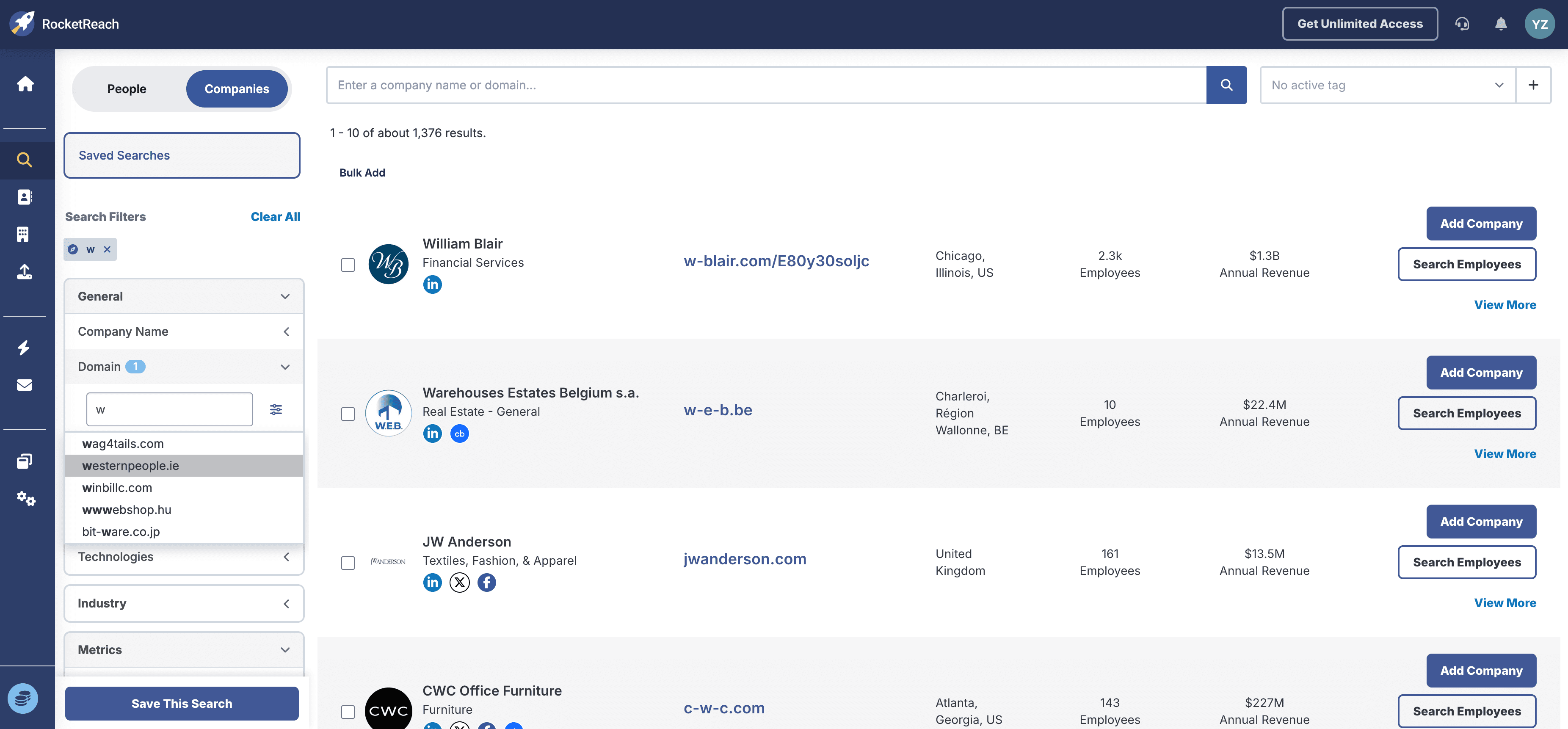The height and width of the screenshot is (729, 1568).
Task: Click the blue search magnifier button
Action: click(x=1226, y=85)
